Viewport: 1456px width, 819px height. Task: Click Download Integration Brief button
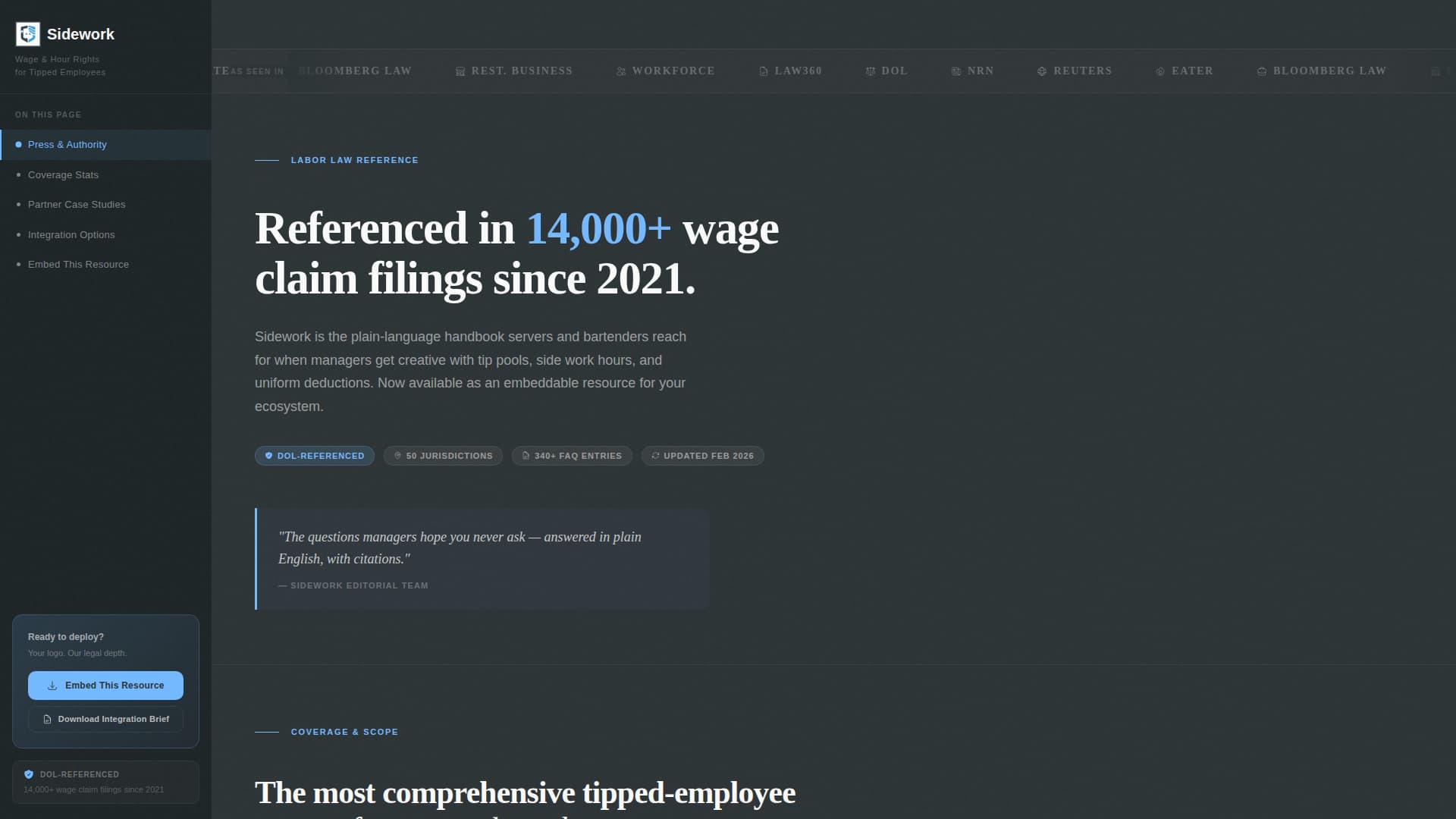[105, 719]
